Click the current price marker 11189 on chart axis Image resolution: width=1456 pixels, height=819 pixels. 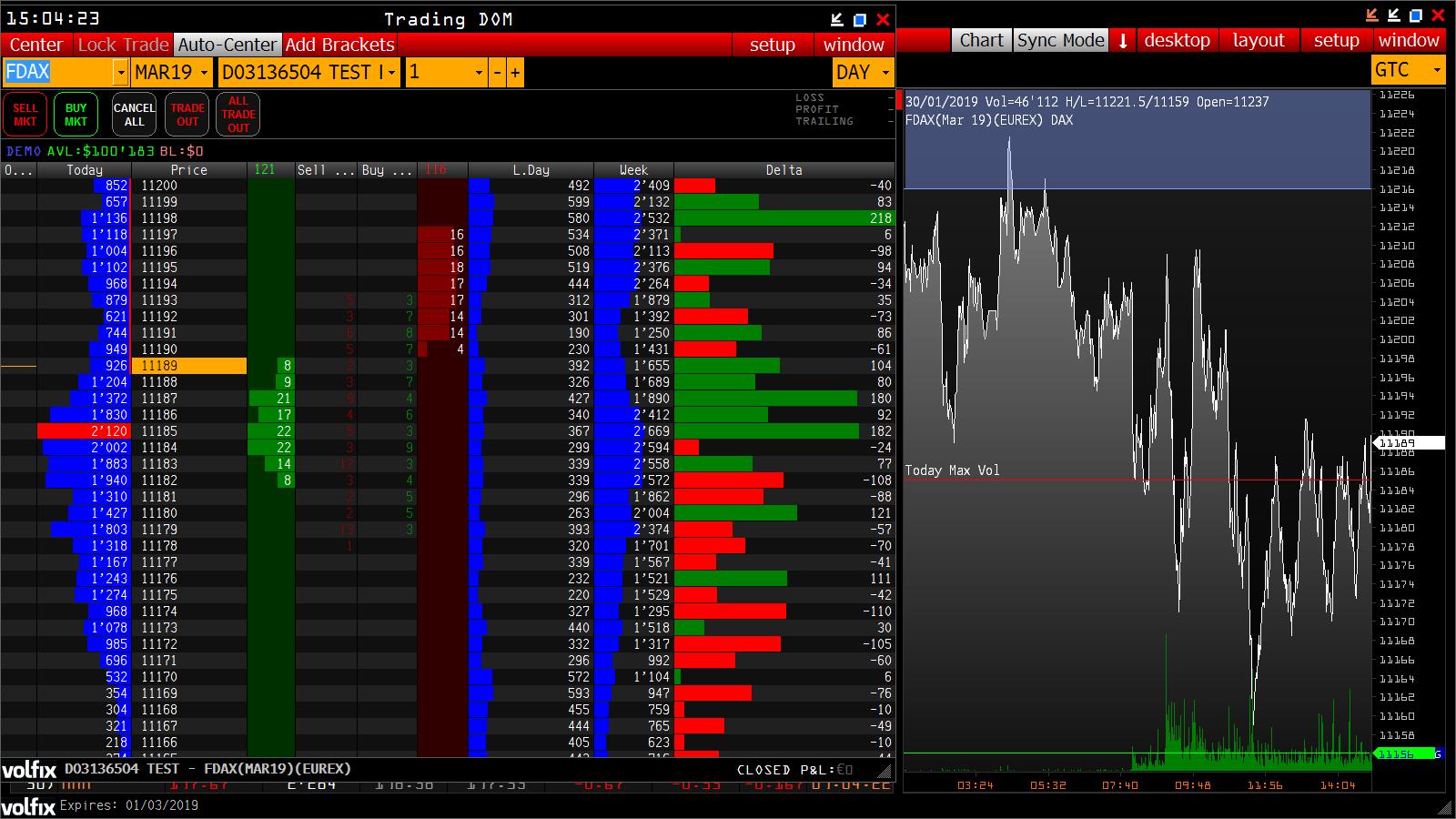[x=1409, y=443]
